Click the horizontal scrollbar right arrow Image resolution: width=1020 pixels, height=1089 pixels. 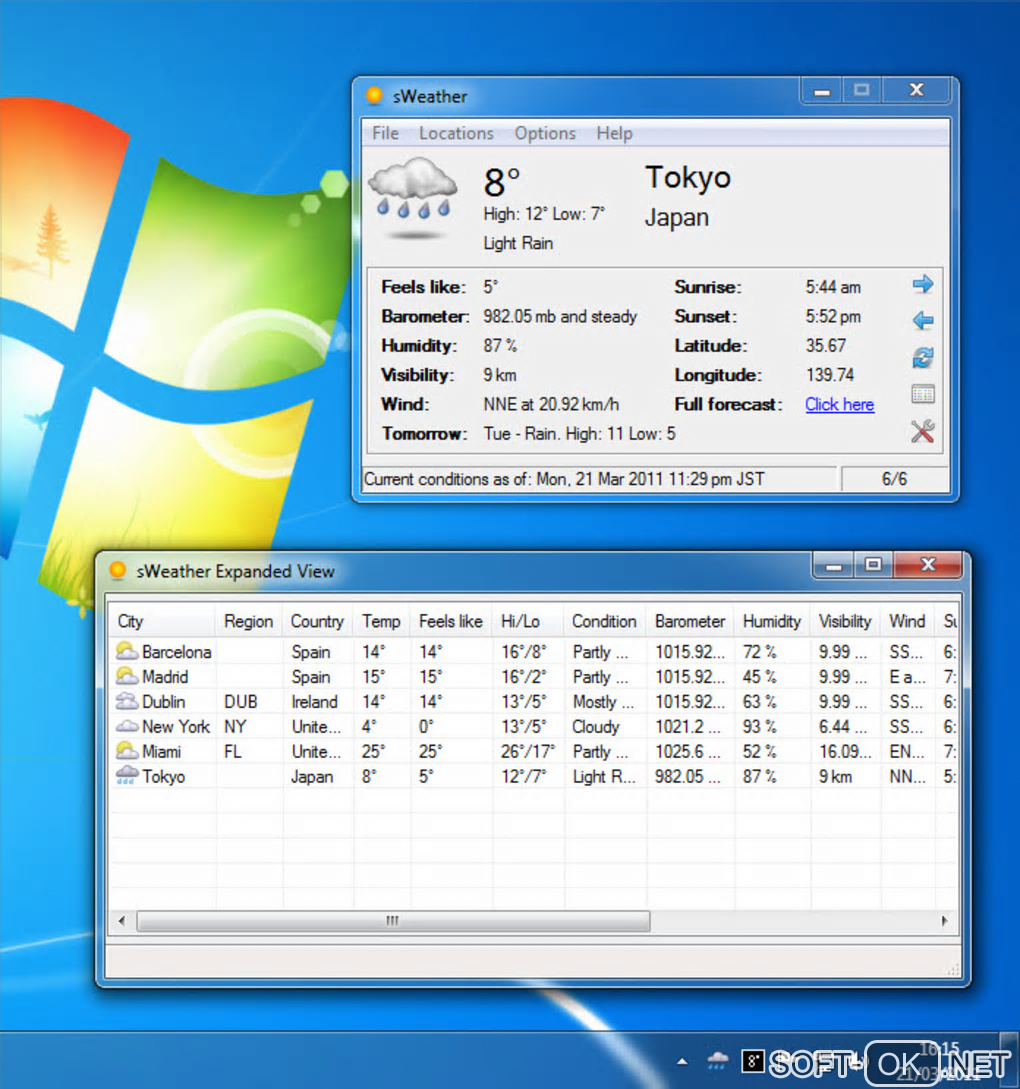coord(943,921)
